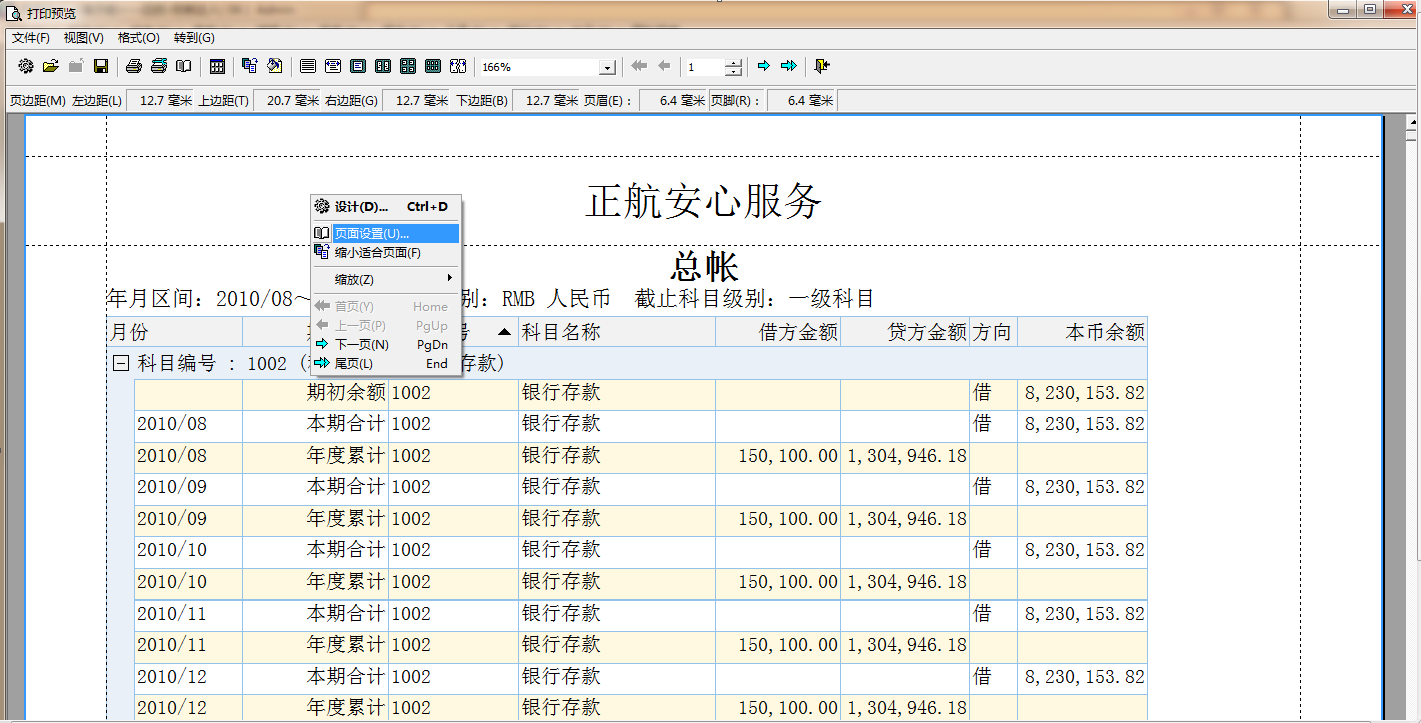Click the vertical scrollbar up arrow
This screenshot has width=1421, height=723.
1412,123
